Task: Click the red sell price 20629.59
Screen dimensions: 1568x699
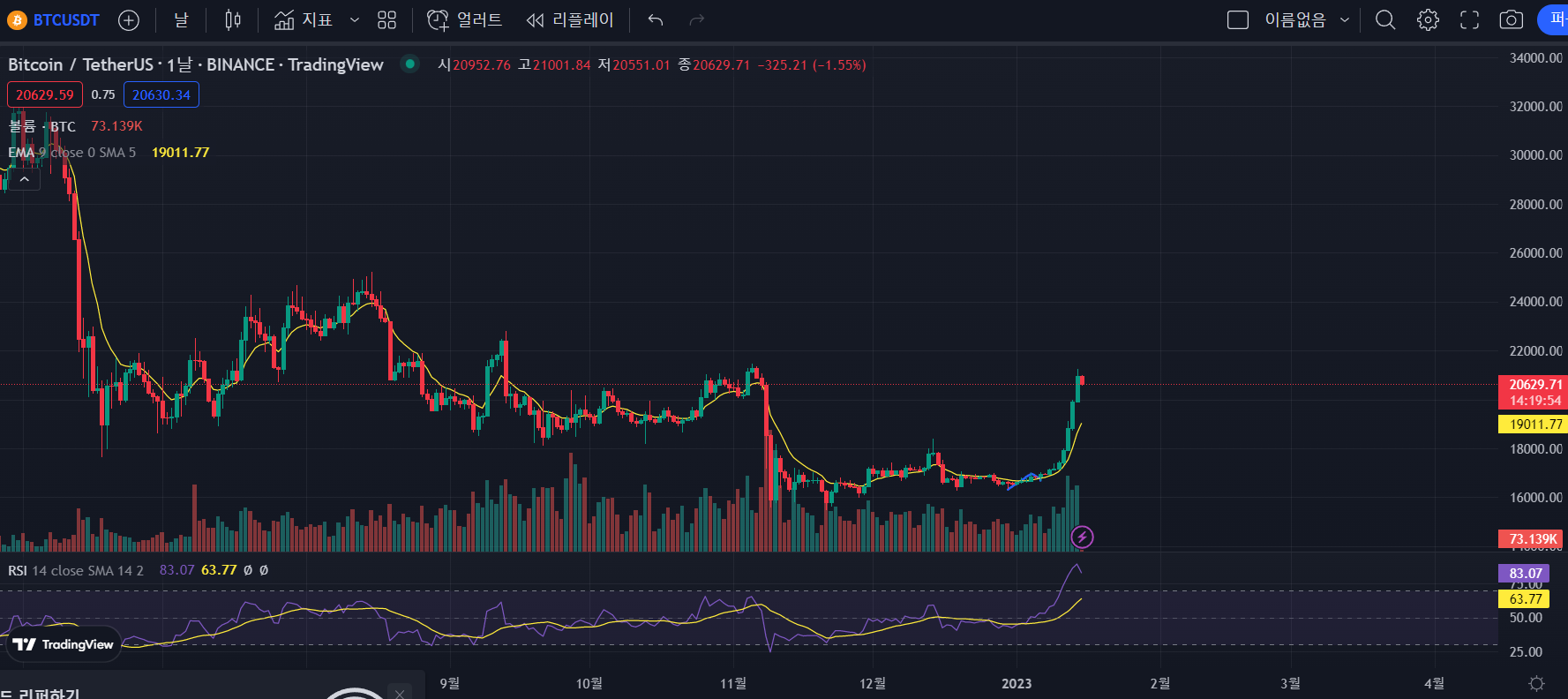Action: tap(45, 94)
